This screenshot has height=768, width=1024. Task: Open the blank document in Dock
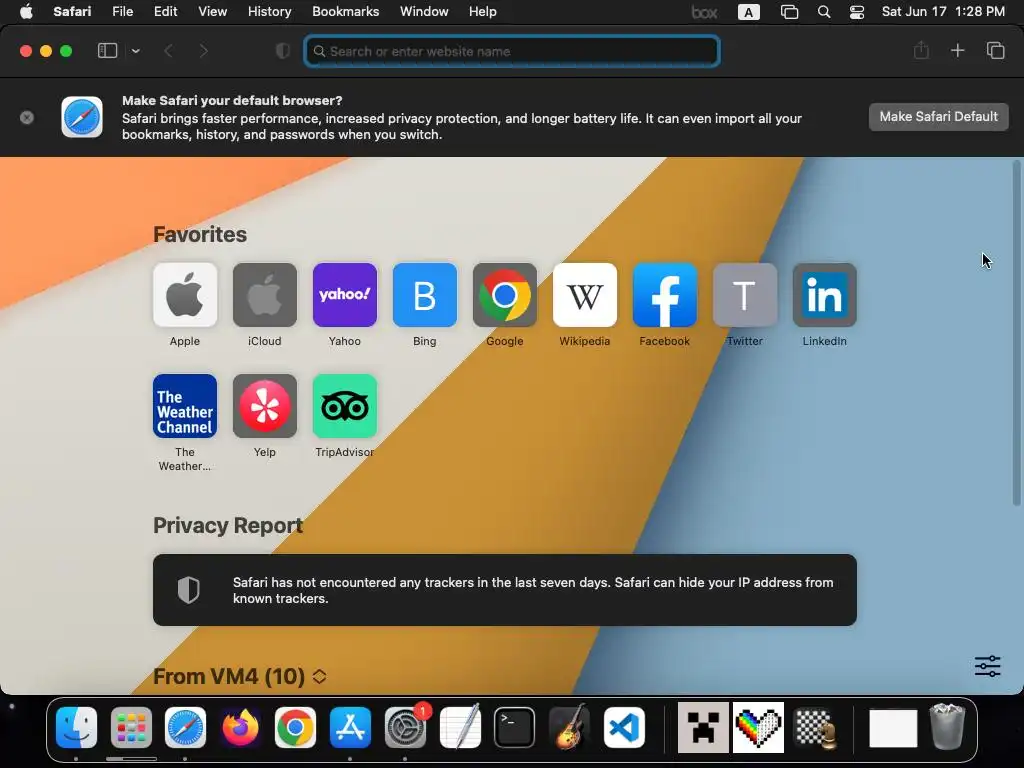(x=893, y=728)
